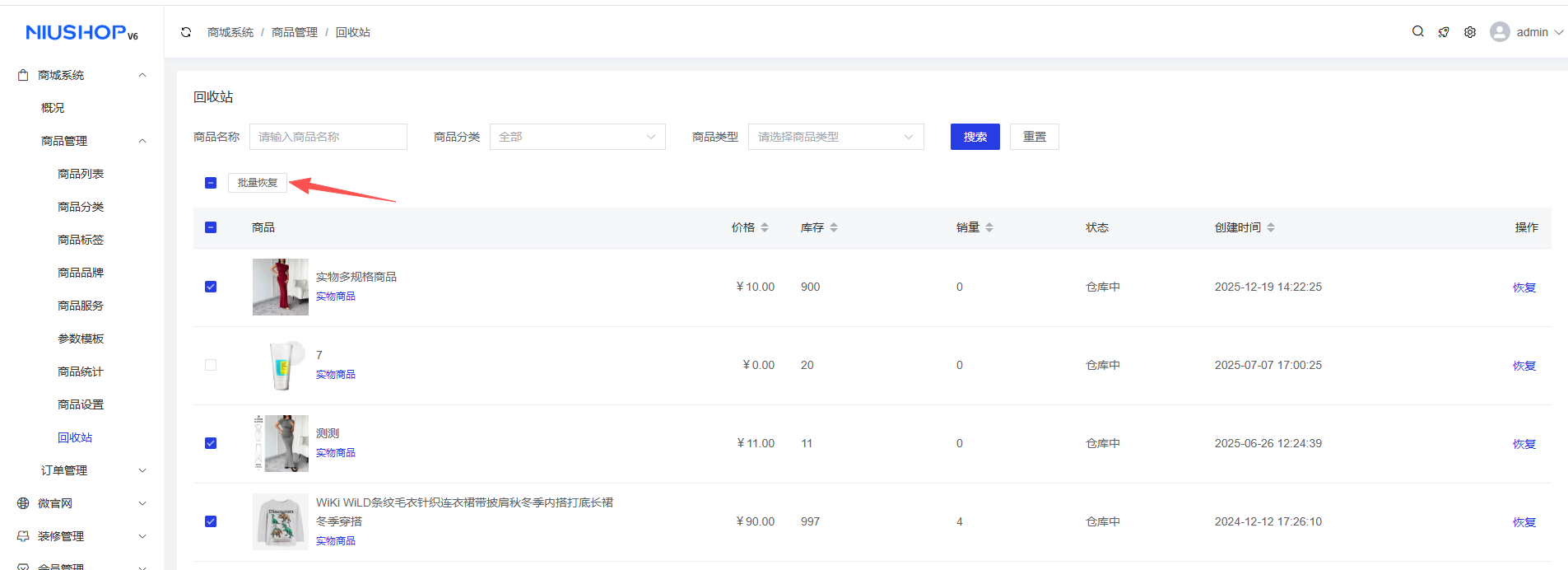Click the admin user avatar icon

pyautogui.click(x=1500, y=32)
